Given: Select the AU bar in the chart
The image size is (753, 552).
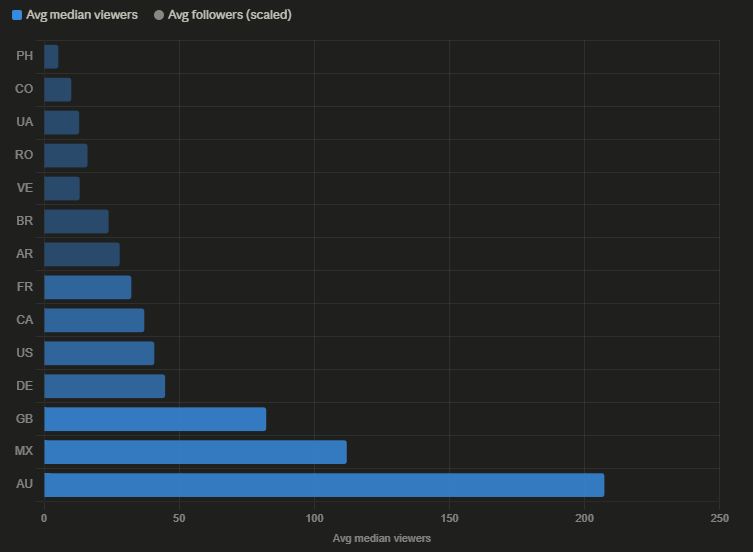Looking at the screenshot, I should (x=324, y=485).
